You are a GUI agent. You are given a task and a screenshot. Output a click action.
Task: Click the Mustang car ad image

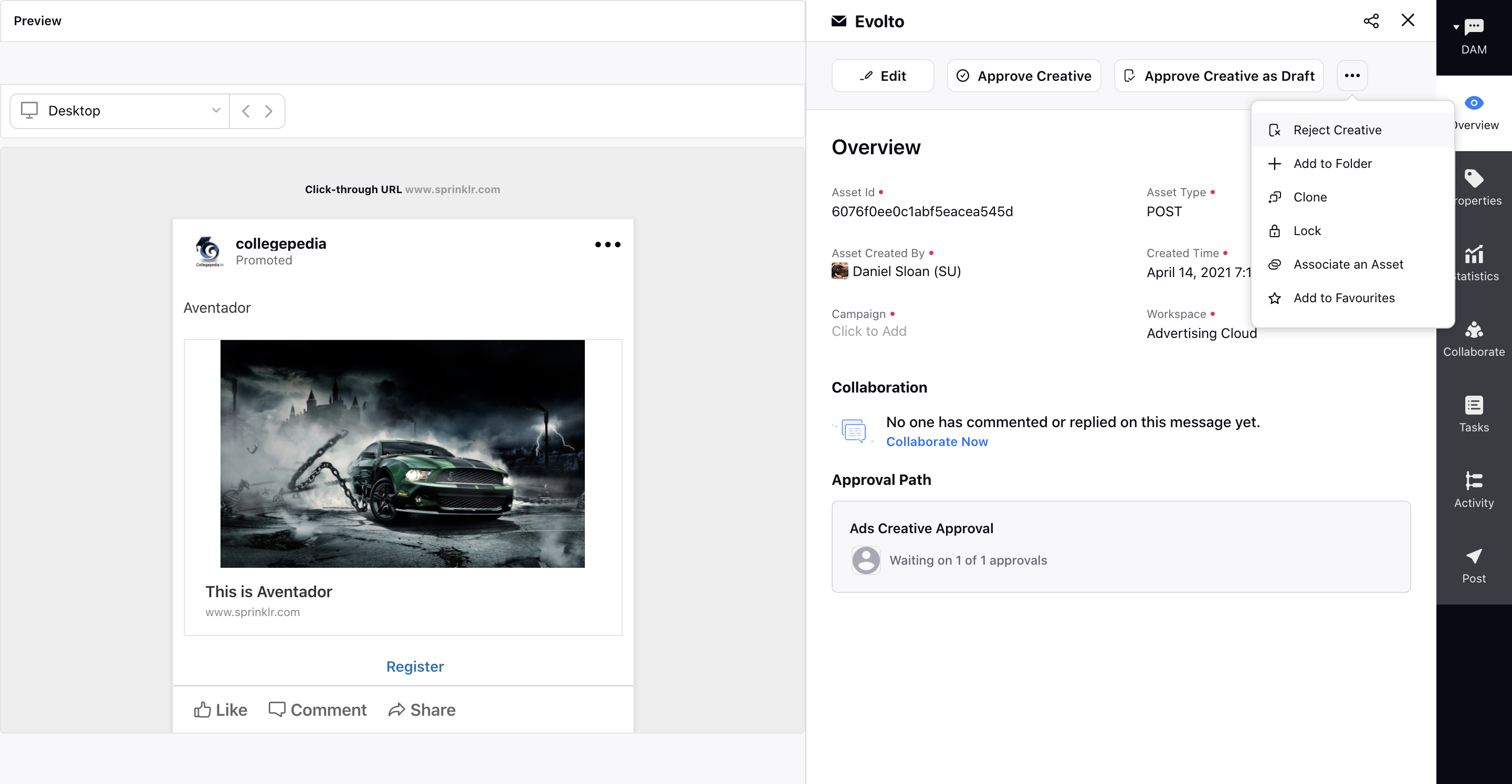point(402,453)
